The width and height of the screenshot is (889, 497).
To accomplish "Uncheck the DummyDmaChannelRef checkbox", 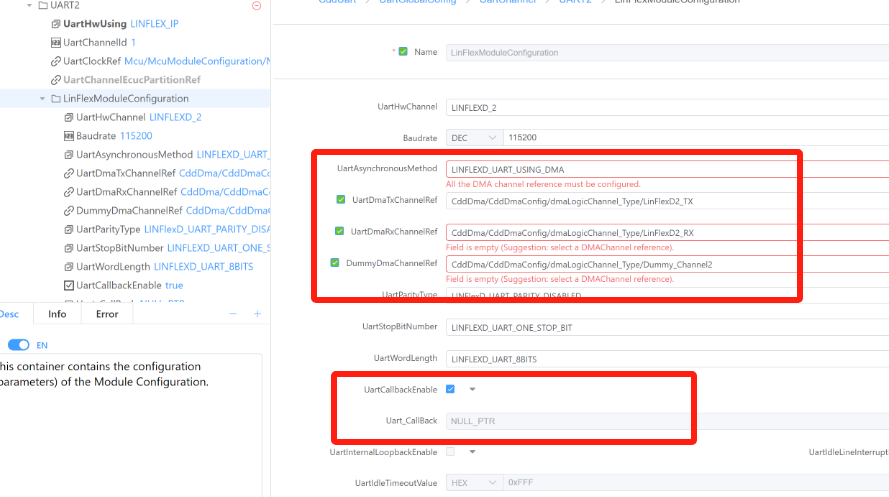I will (x=335, y=263).
